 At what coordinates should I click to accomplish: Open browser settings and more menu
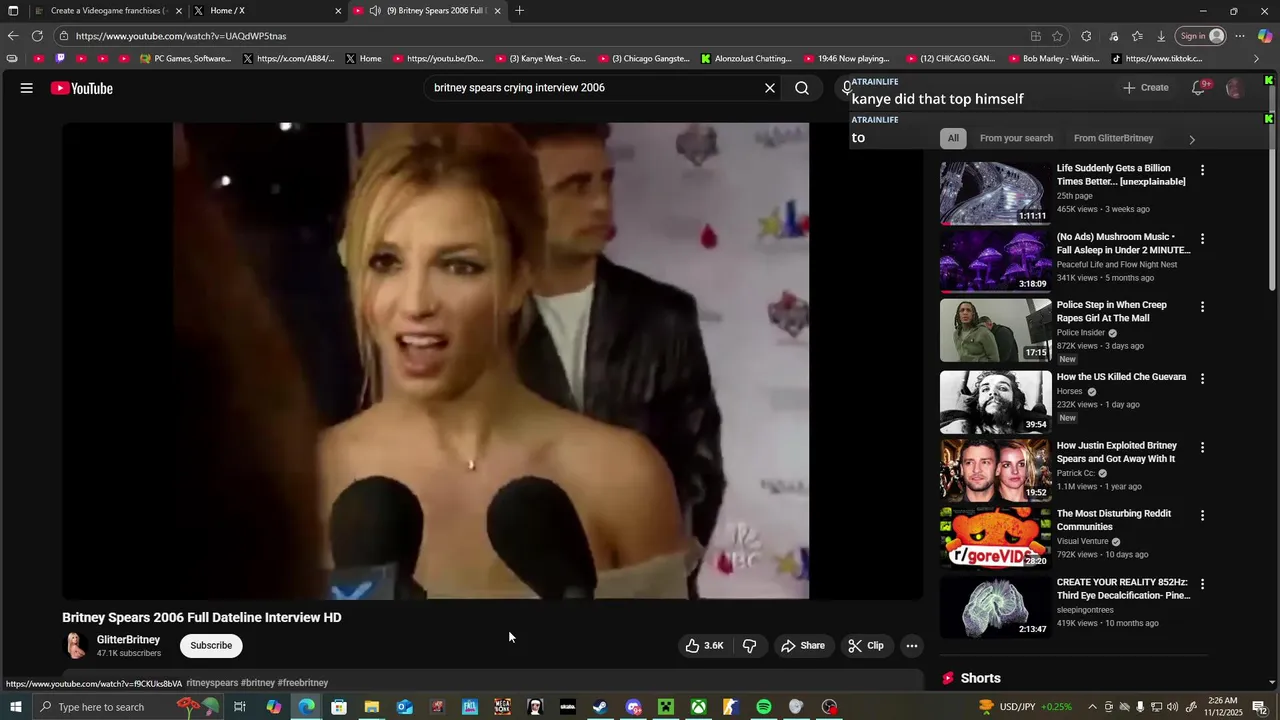pyautogui.click(x=1239, y=36)
